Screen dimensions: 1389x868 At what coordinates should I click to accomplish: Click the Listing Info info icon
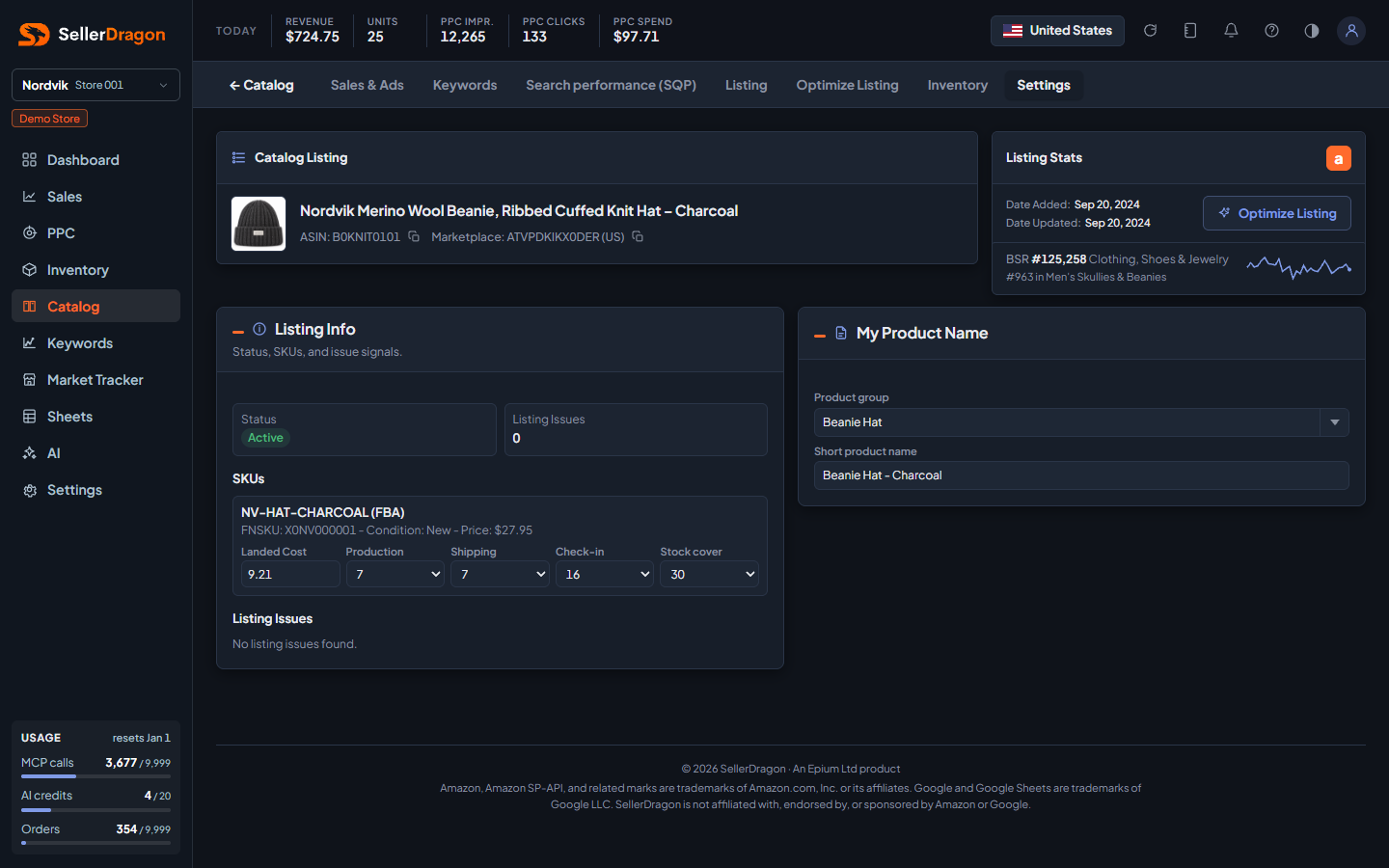259,329
